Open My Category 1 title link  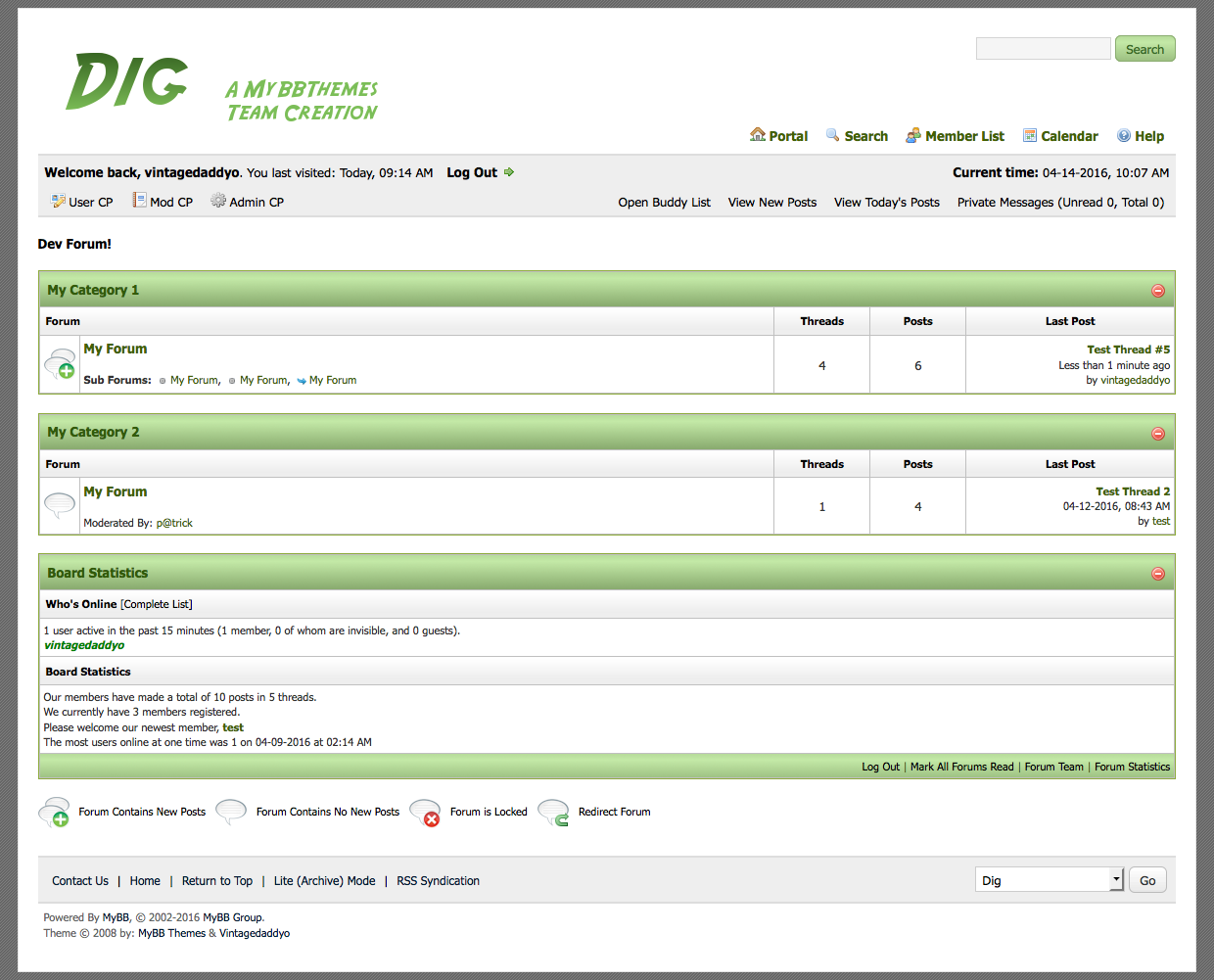tap(93, 290)
